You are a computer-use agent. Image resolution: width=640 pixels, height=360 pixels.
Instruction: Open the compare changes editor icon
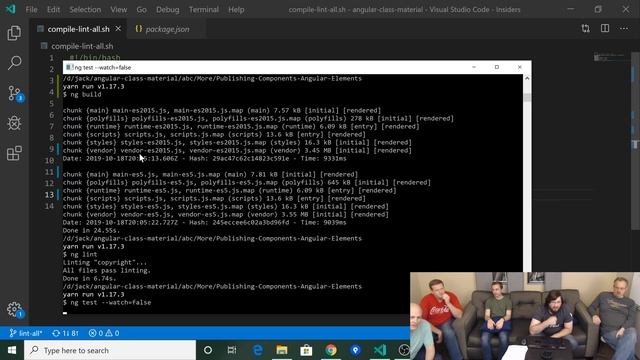586,29
